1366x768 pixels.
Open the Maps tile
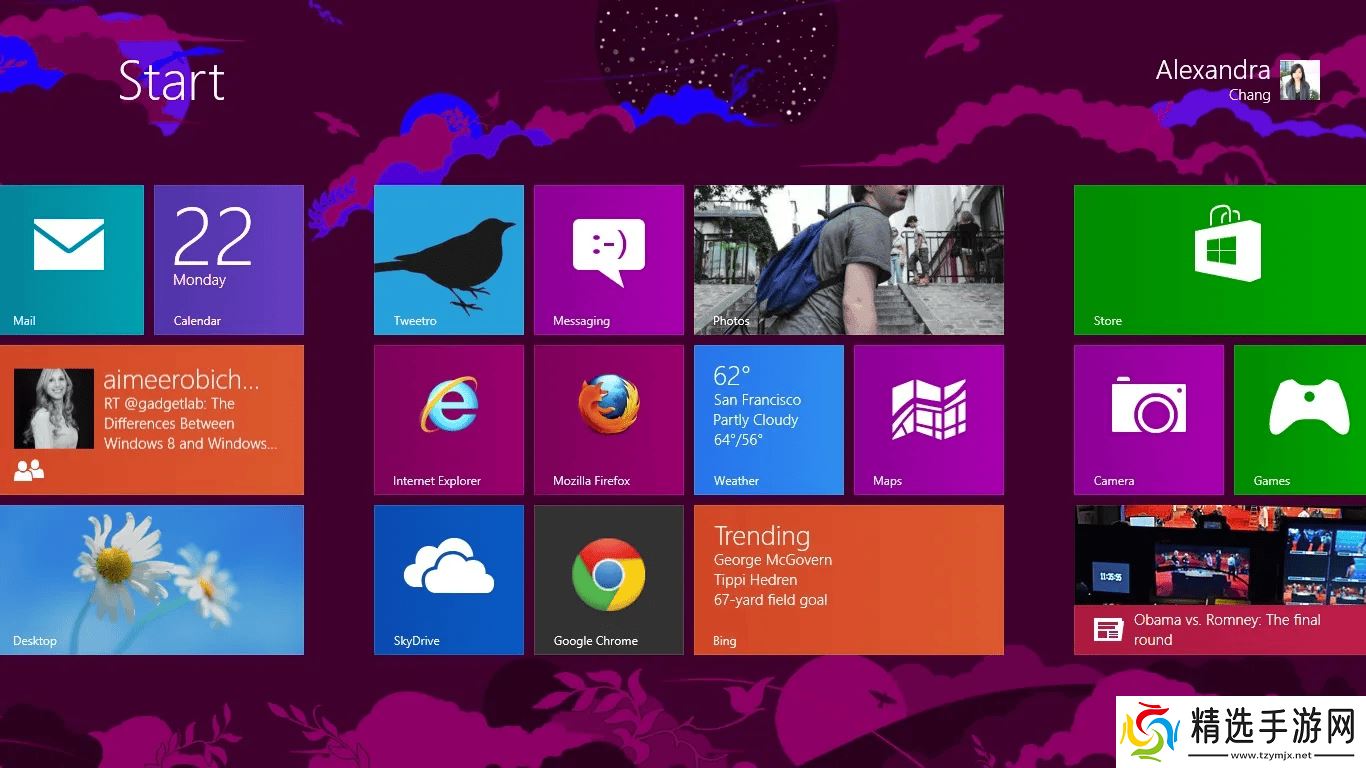[928, 419]
